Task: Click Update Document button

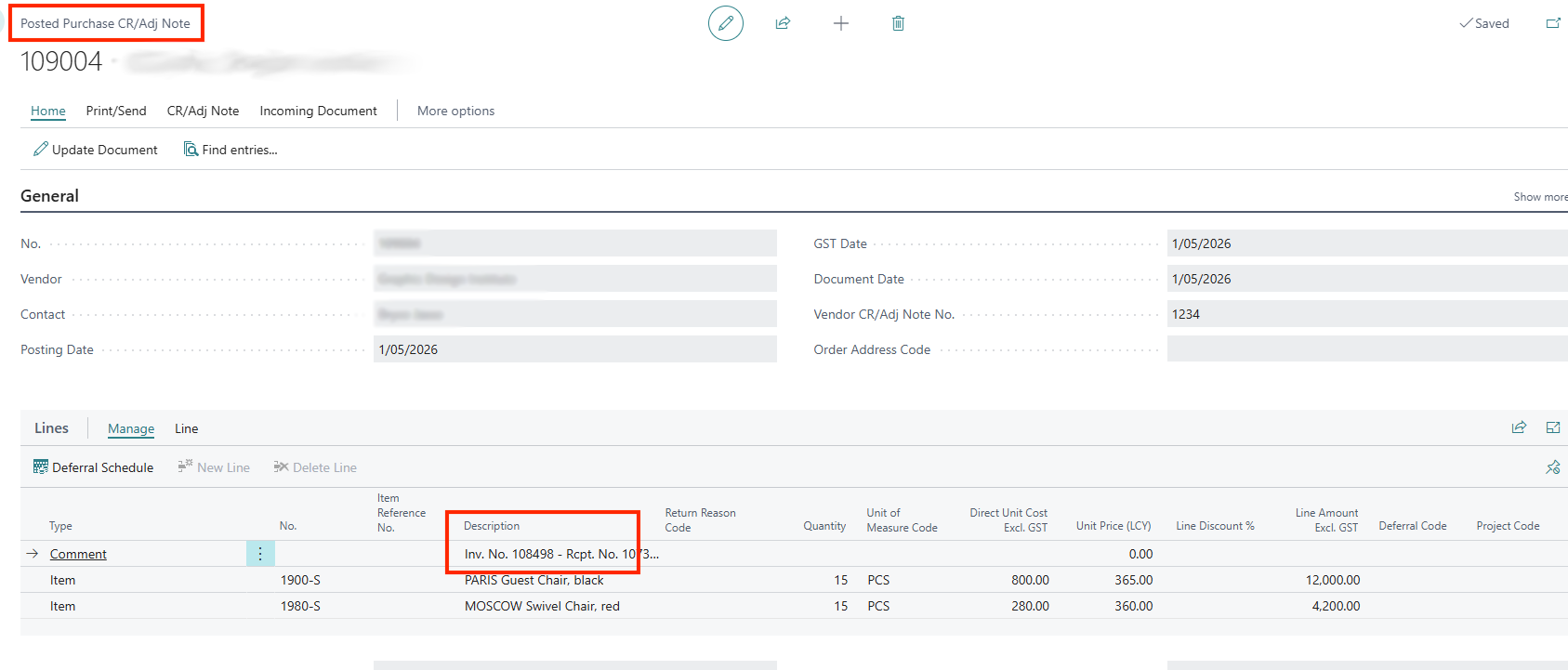Action: (x=96, y=150)
